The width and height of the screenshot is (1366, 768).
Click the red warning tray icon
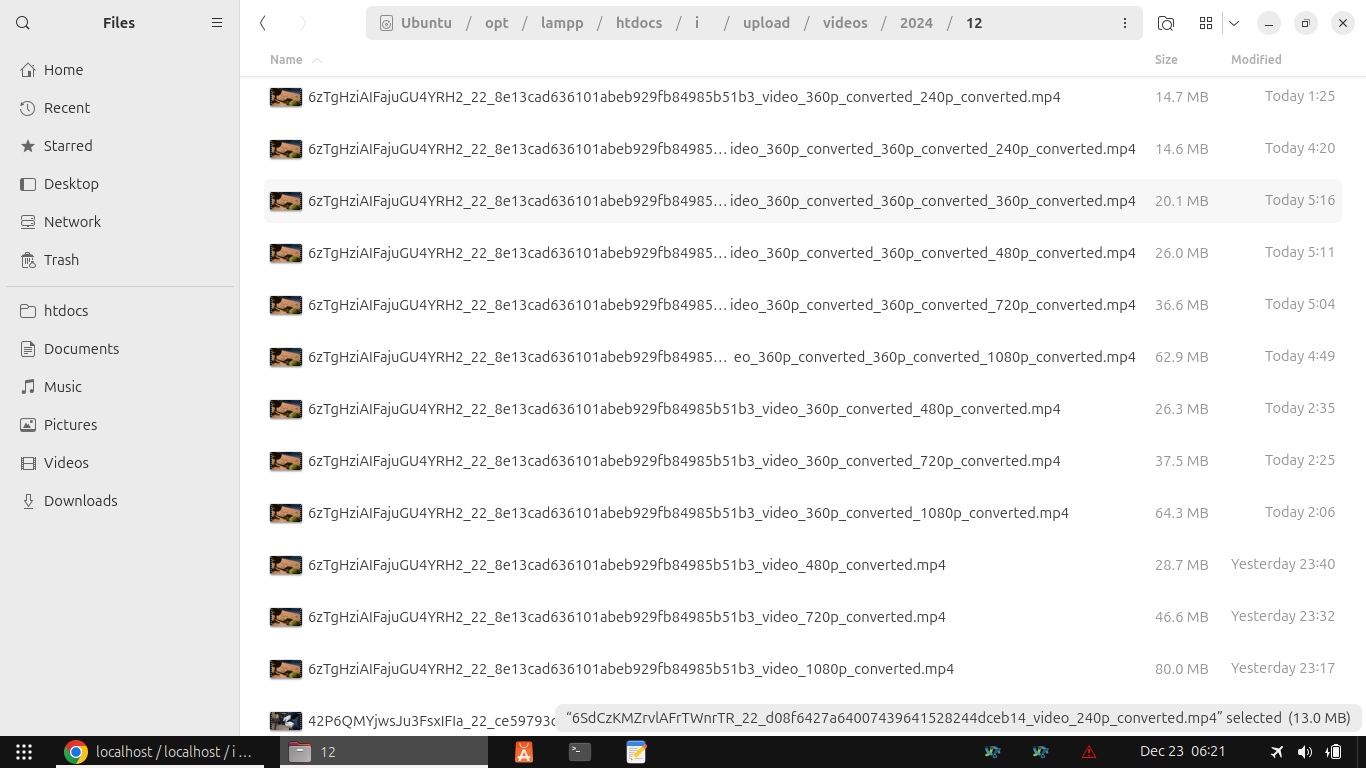(x=1089, y=752)
